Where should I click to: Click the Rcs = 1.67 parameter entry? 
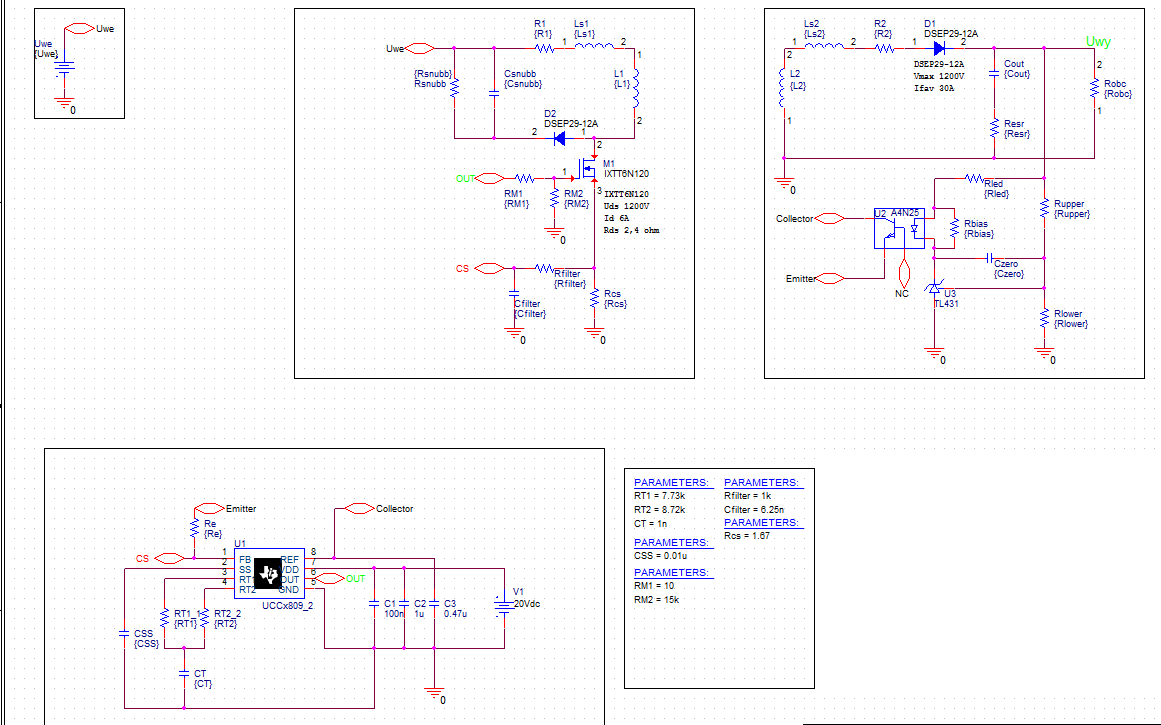point(747,536)
